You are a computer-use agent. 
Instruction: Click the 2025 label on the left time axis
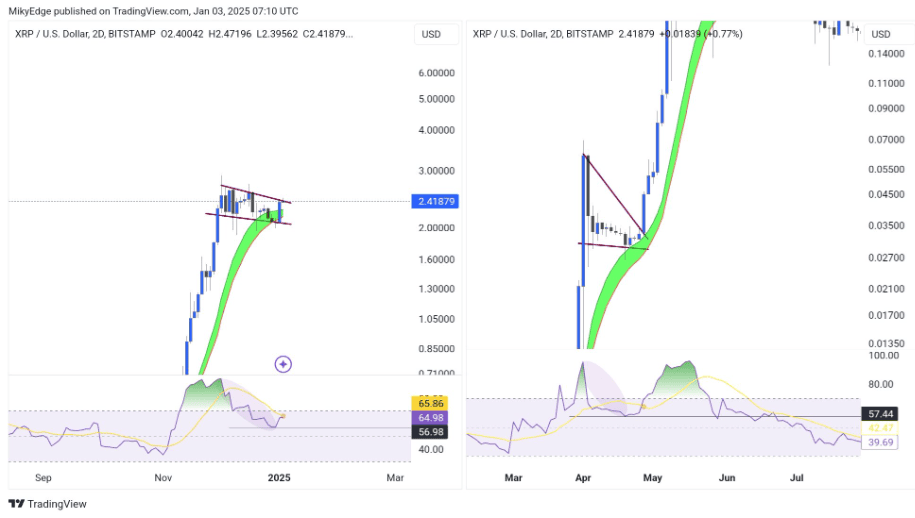(x=280, y=478)
